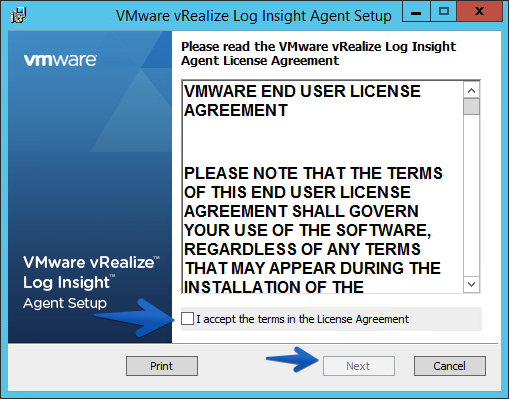Click the blue arrow pointing at Next

coord(293,359)
